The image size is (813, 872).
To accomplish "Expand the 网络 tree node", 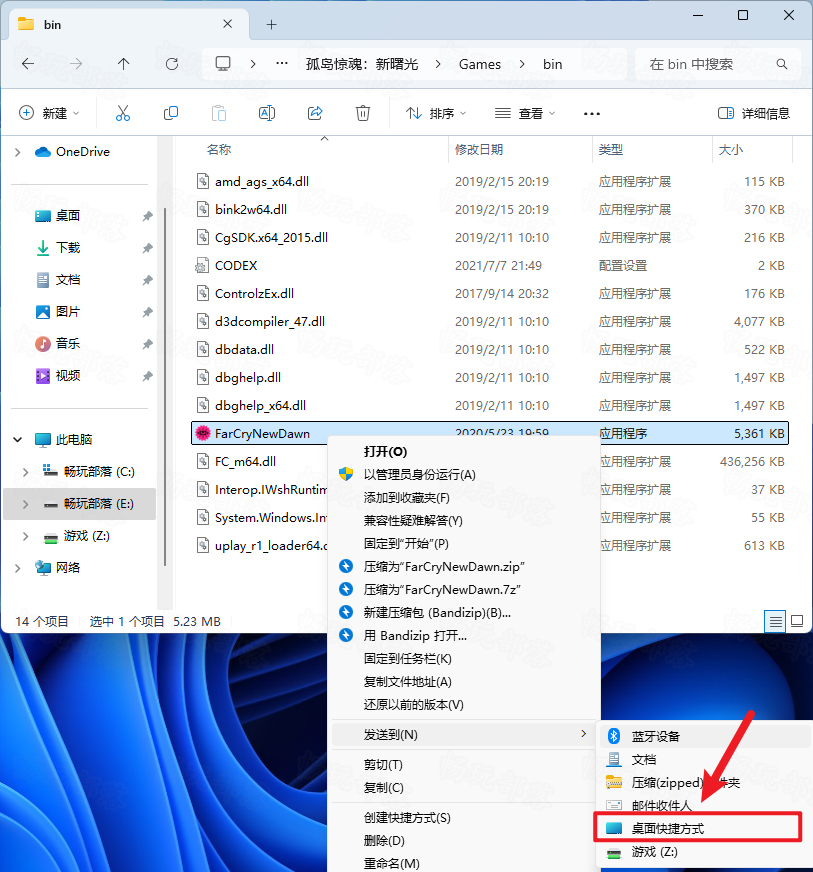I will point(17,568).
